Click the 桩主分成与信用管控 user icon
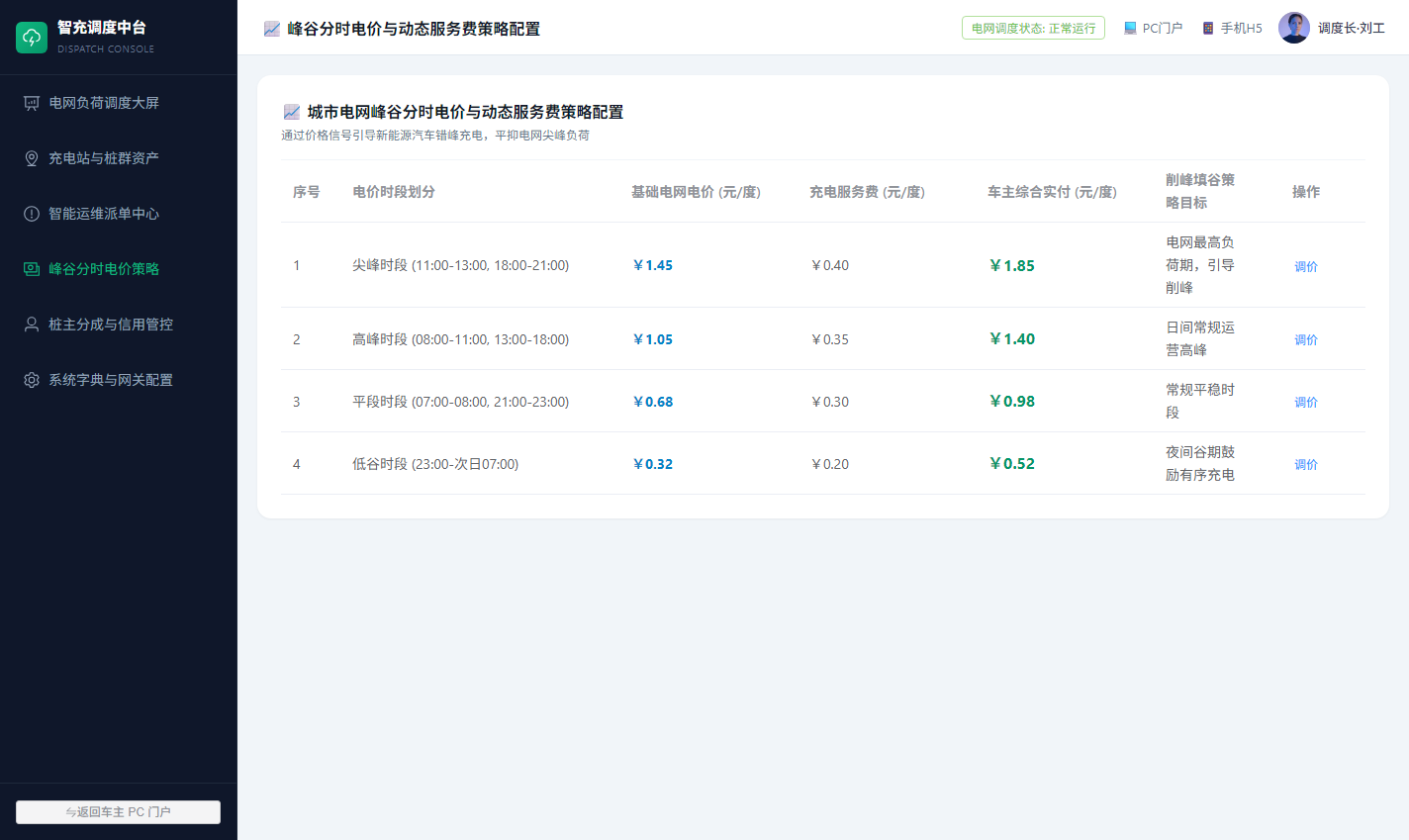Image resolution: width=1409 pixels, height=840 pixels. coord(32,325)
